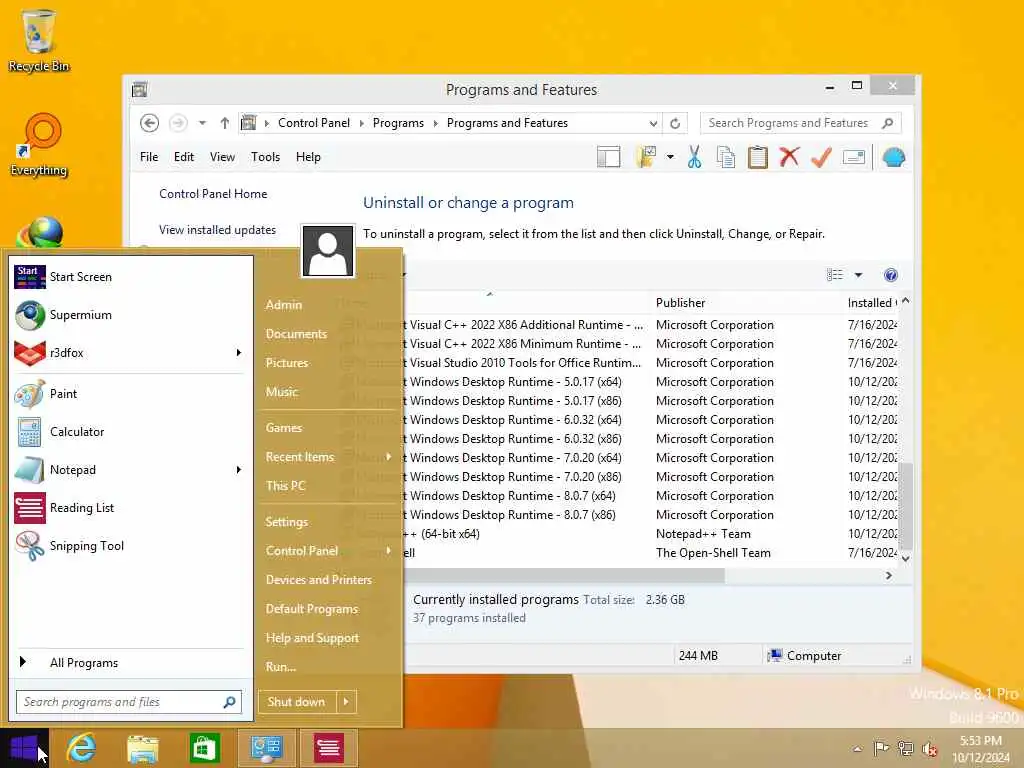Image resolution: width=1024 pixels, height=768 pixels.
Task: Show hidden tray icons arrow
Action: pos(857,748)
